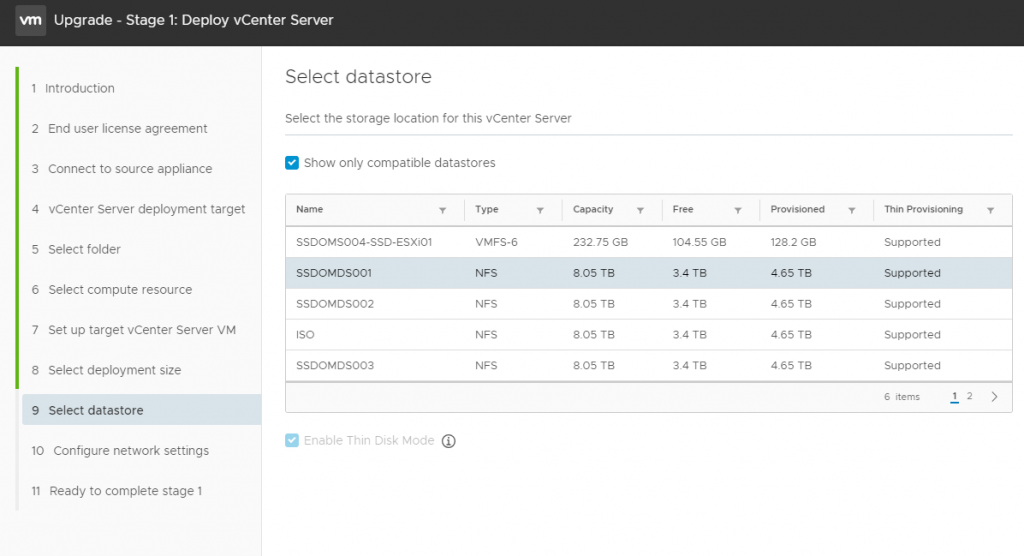This screenshot has height=556, width=1024.
Task: Open filter for Name column
Action: tap(443, 210)
